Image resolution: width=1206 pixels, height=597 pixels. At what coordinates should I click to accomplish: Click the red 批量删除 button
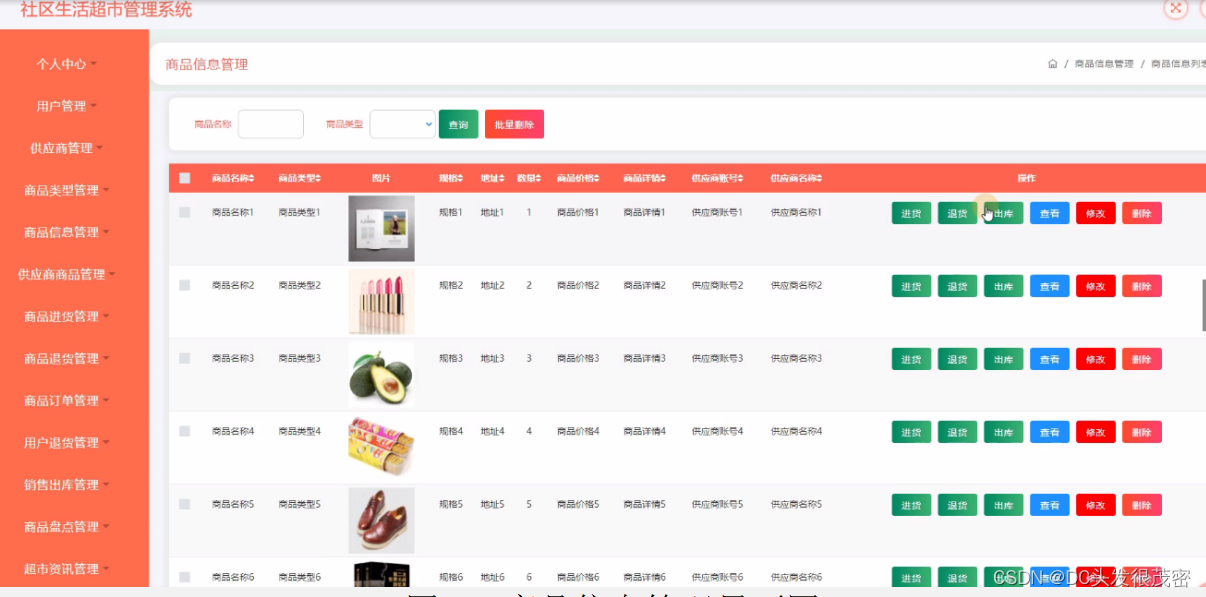click(x=514, y=124)
